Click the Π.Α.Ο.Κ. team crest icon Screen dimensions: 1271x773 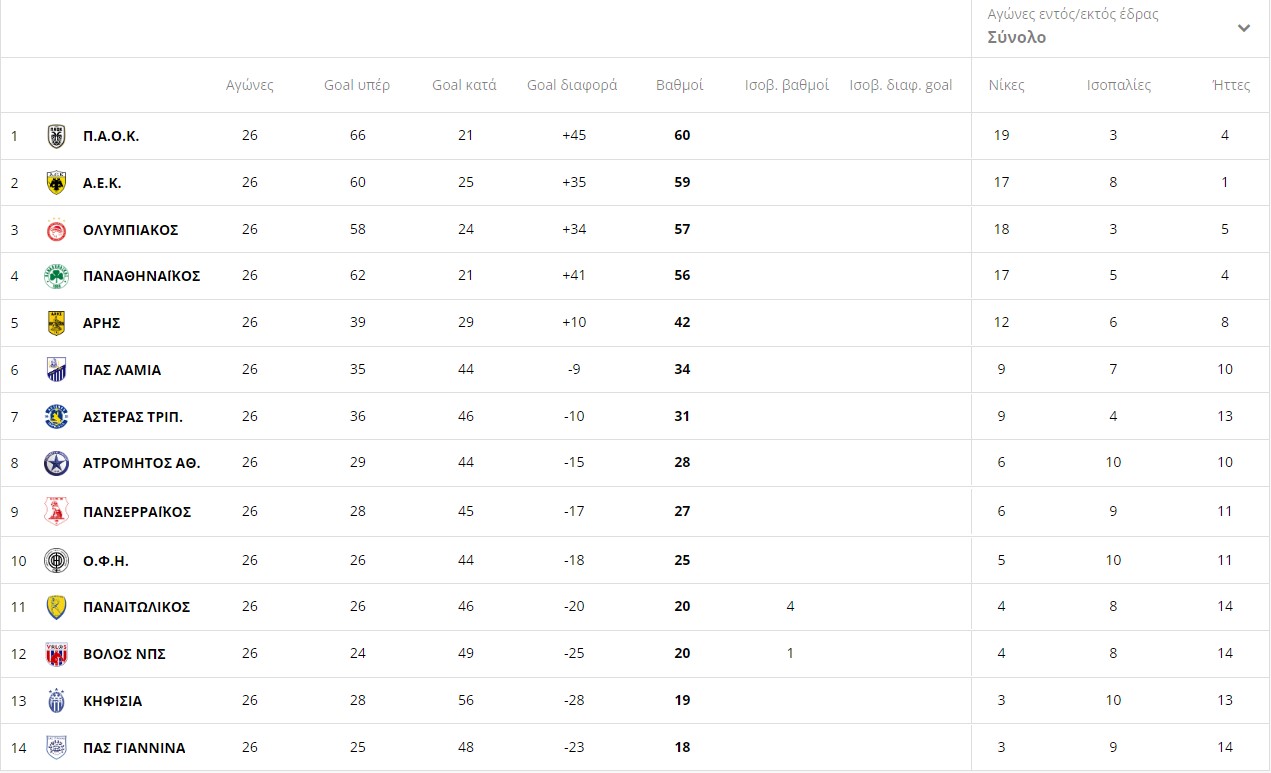coord(57,136)
